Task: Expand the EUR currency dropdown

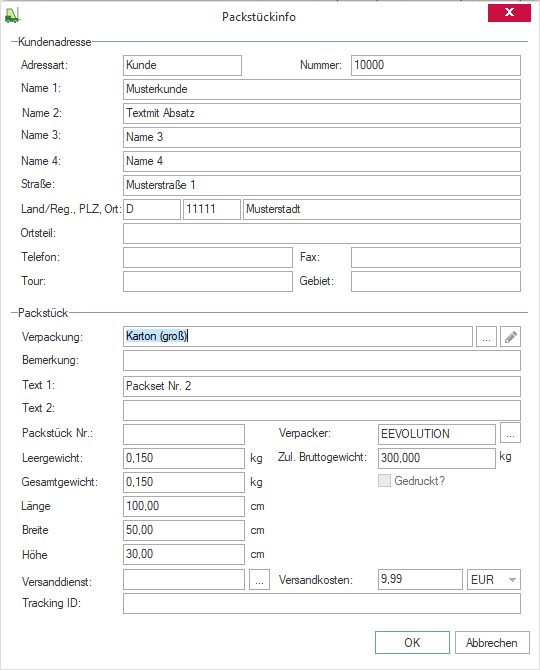Action: [x=494, y=580]
